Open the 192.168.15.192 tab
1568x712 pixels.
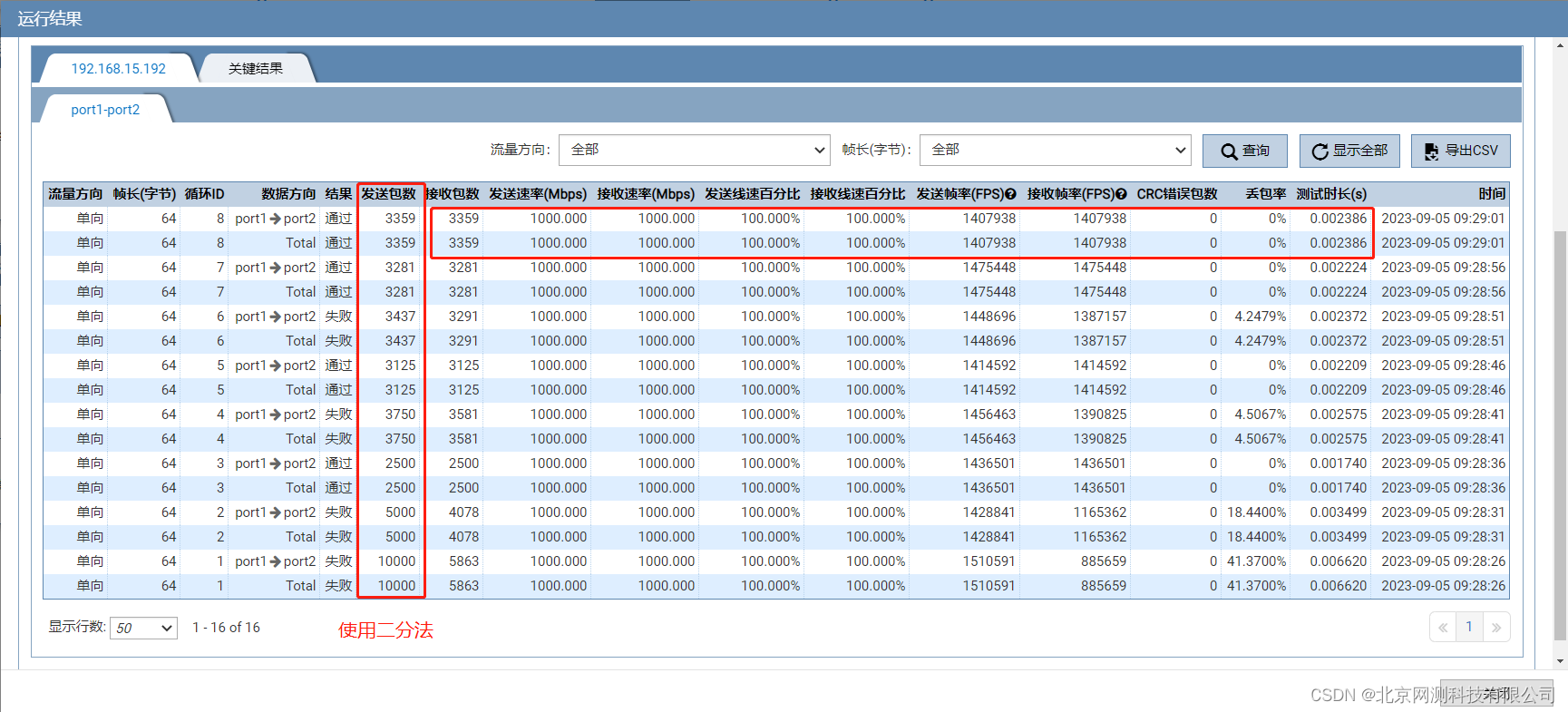119,69
